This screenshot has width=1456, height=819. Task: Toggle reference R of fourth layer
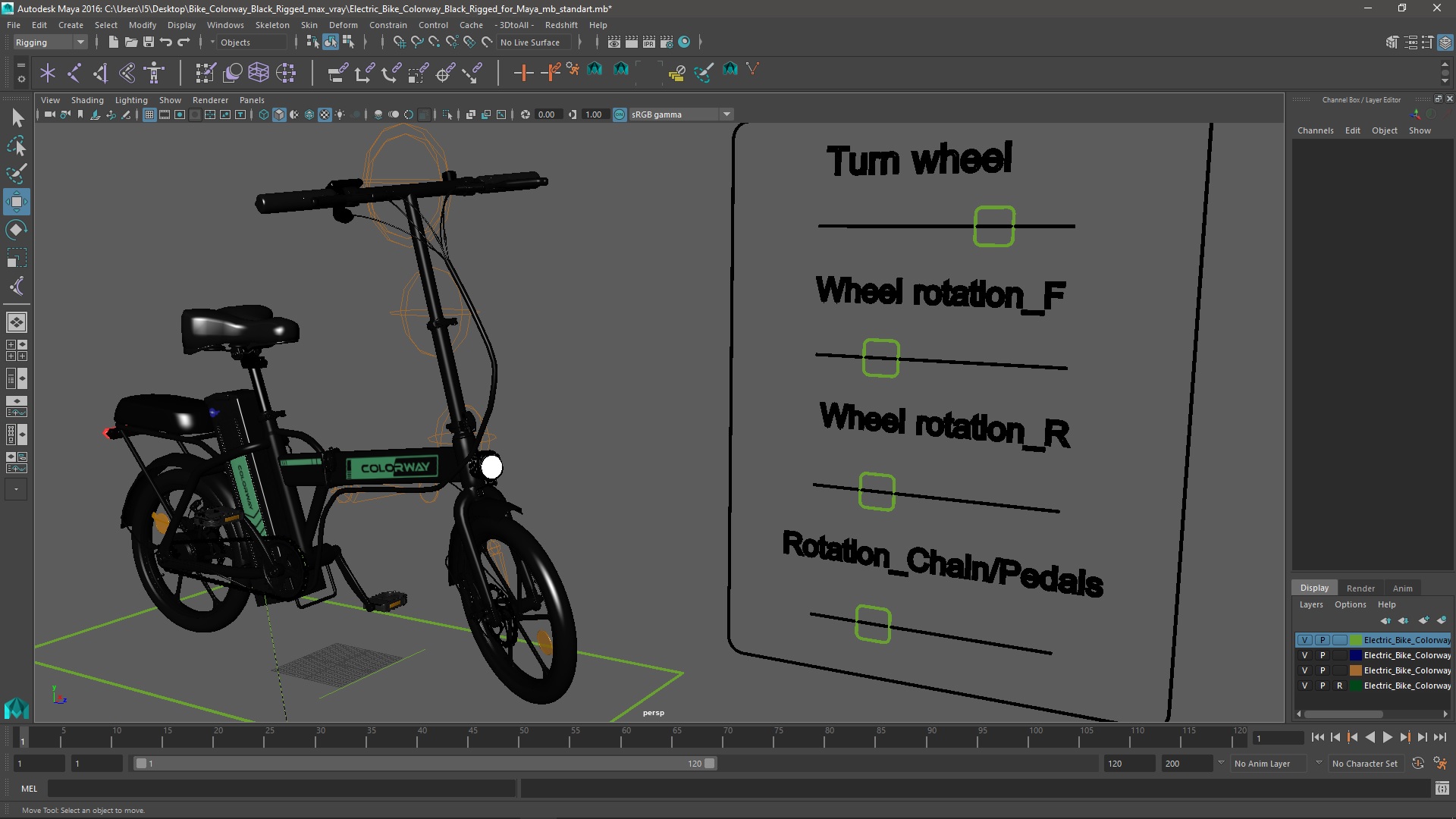click(1340, 686)
